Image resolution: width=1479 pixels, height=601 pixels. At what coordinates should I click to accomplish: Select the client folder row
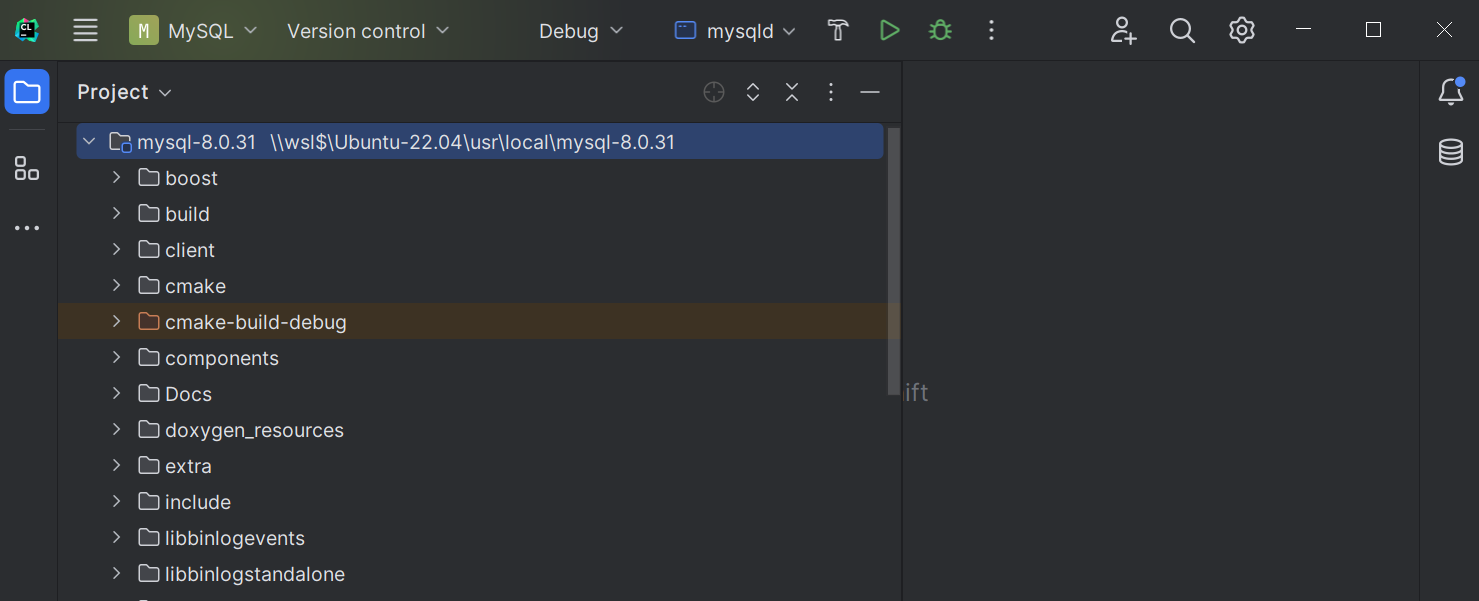coord(480,250)
